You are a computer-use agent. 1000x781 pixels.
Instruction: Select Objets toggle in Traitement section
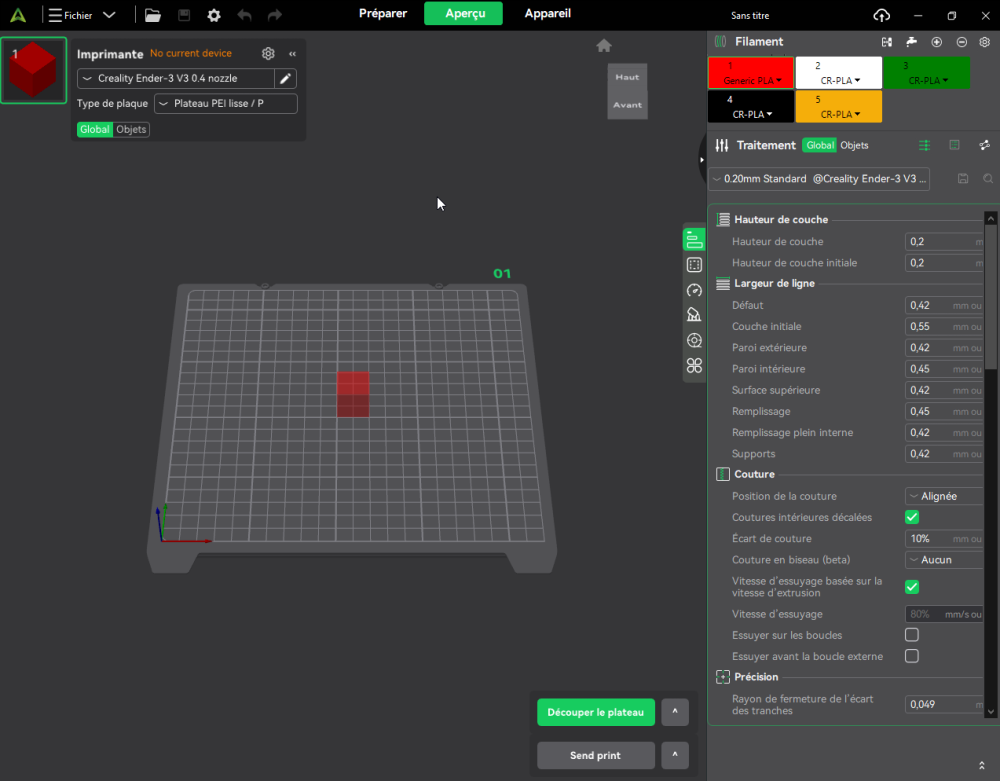point(854,145)
